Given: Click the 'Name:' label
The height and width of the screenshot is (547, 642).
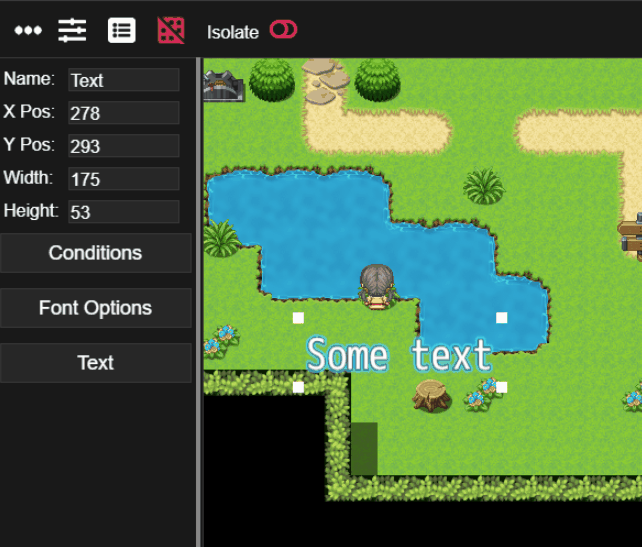Looking at the screenshot, I should coord(29,79).
